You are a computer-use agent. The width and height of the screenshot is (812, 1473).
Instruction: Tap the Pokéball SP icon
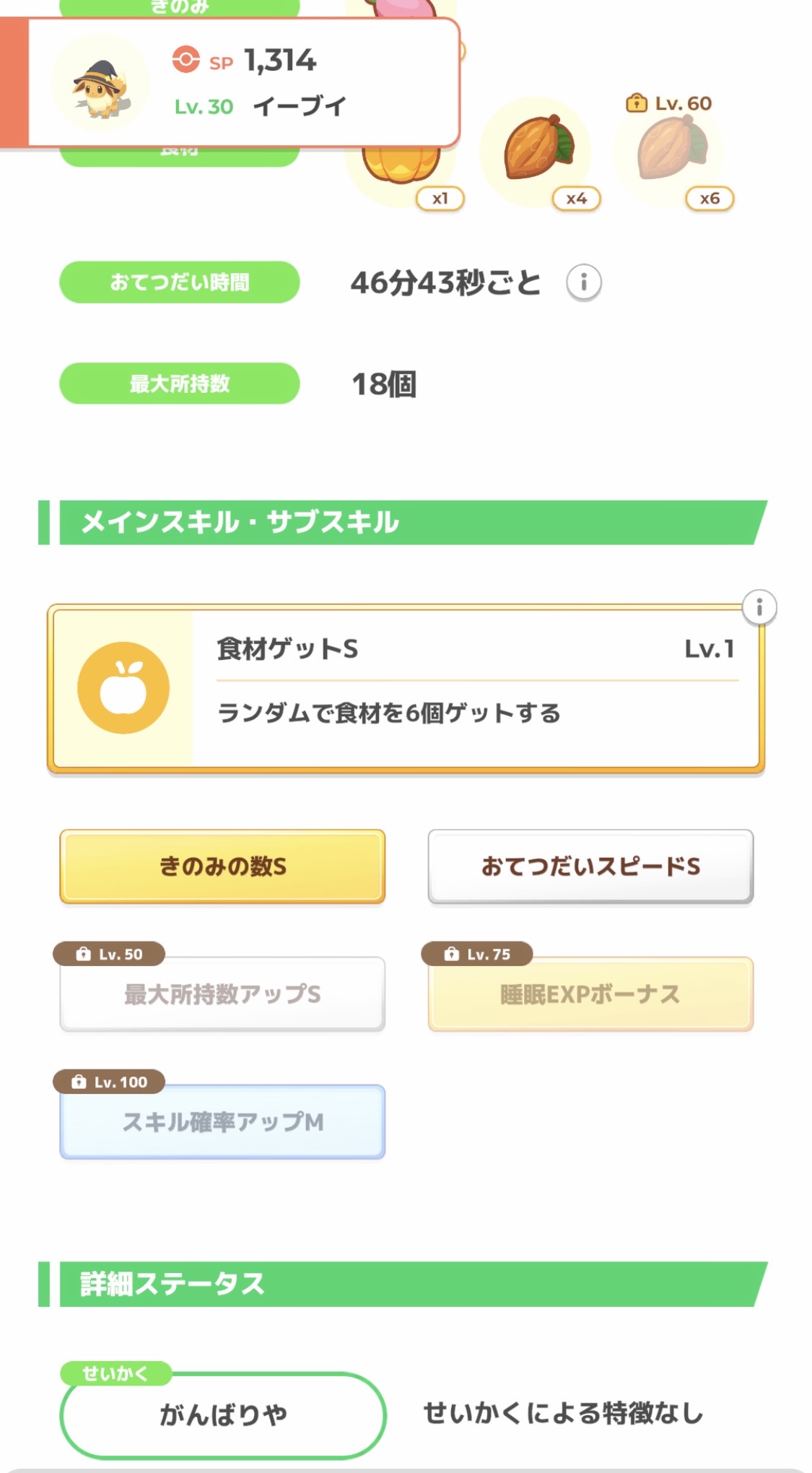pyautogui.click(x=186, y=61)
